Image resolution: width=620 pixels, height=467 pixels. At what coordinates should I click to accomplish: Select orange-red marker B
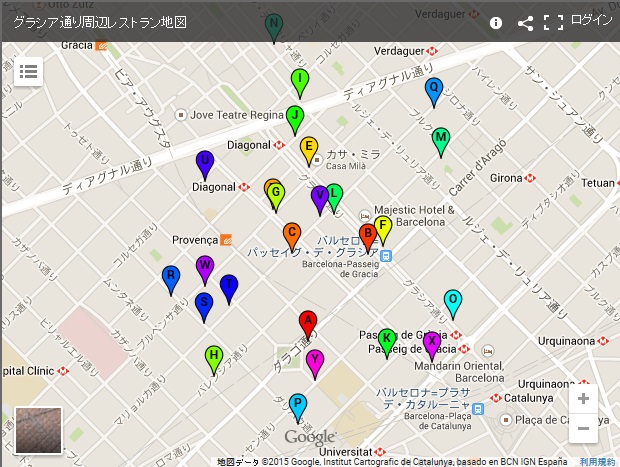tap(368, 237)
